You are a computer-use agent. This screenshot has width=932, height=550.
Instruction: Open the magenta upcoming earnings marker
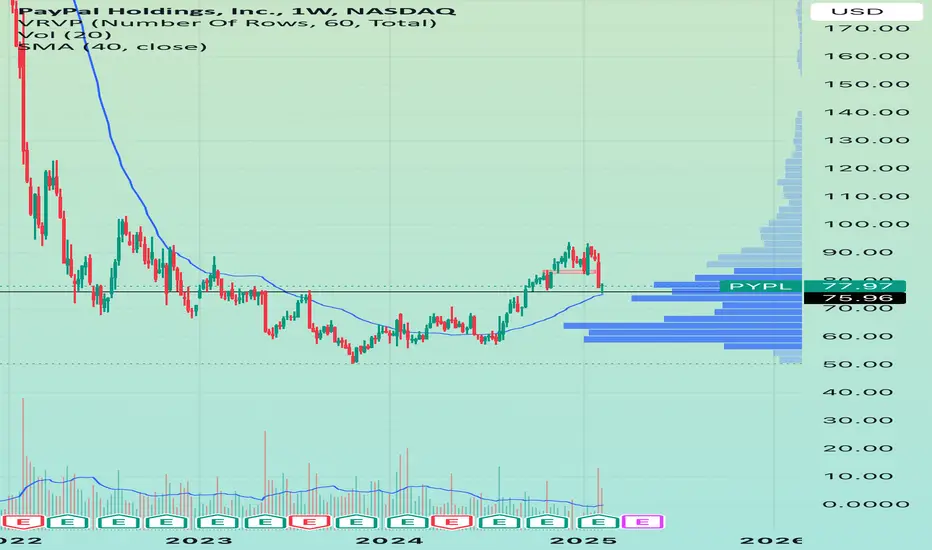(x=643, y=522)
